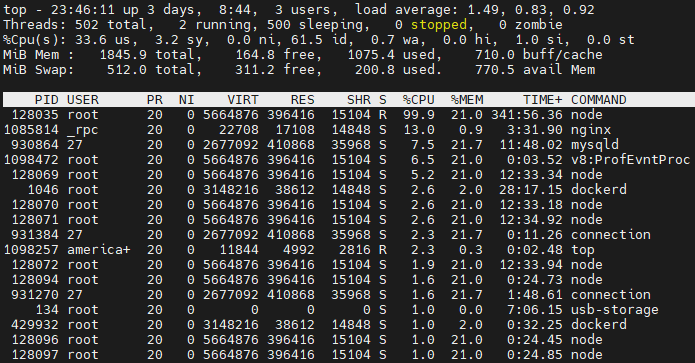
Task: Click the '311.2 free' swap value
Action: point(278,70)
